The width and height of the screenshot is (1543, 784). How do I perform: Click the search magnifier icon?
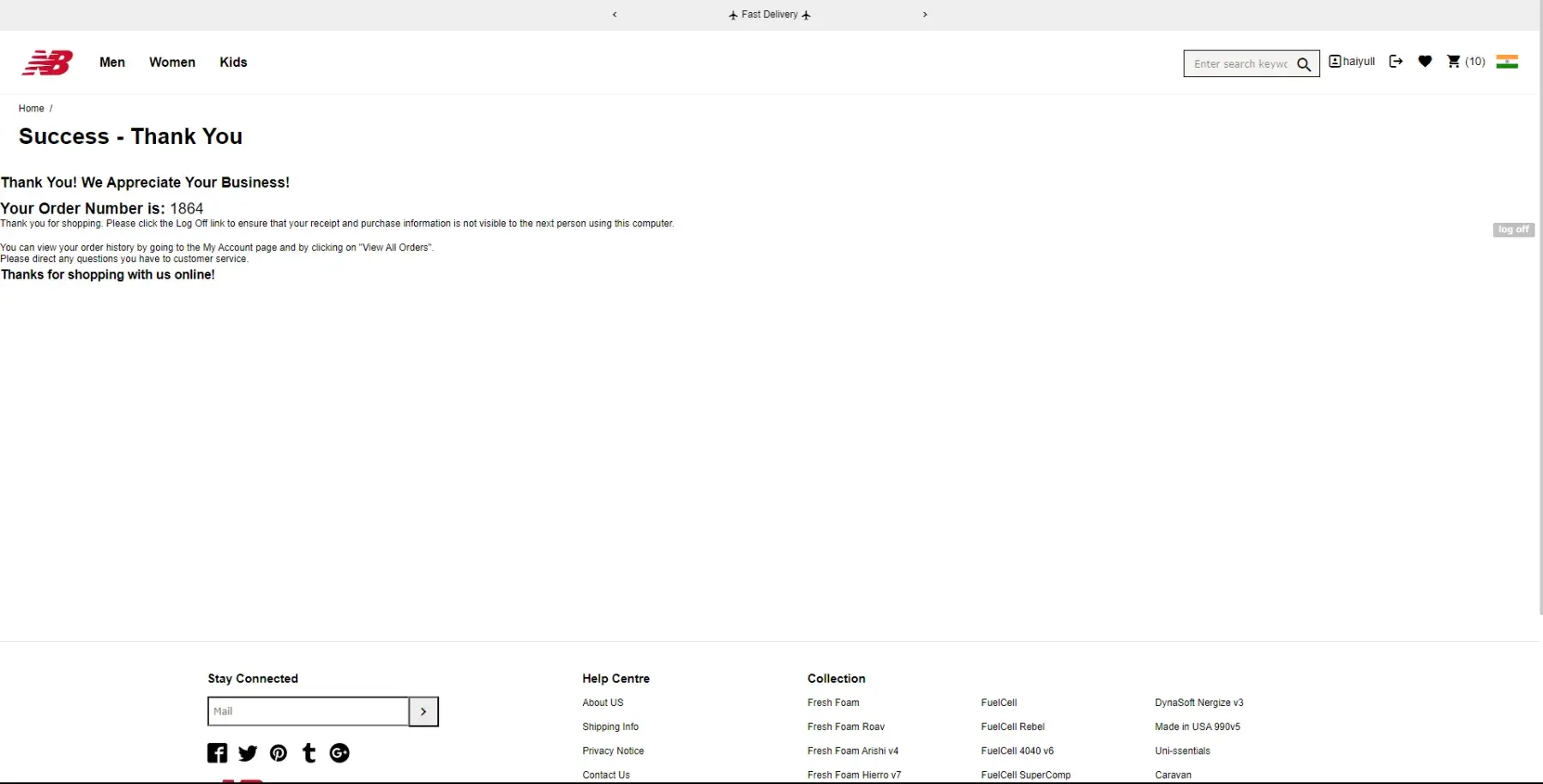1304,64
